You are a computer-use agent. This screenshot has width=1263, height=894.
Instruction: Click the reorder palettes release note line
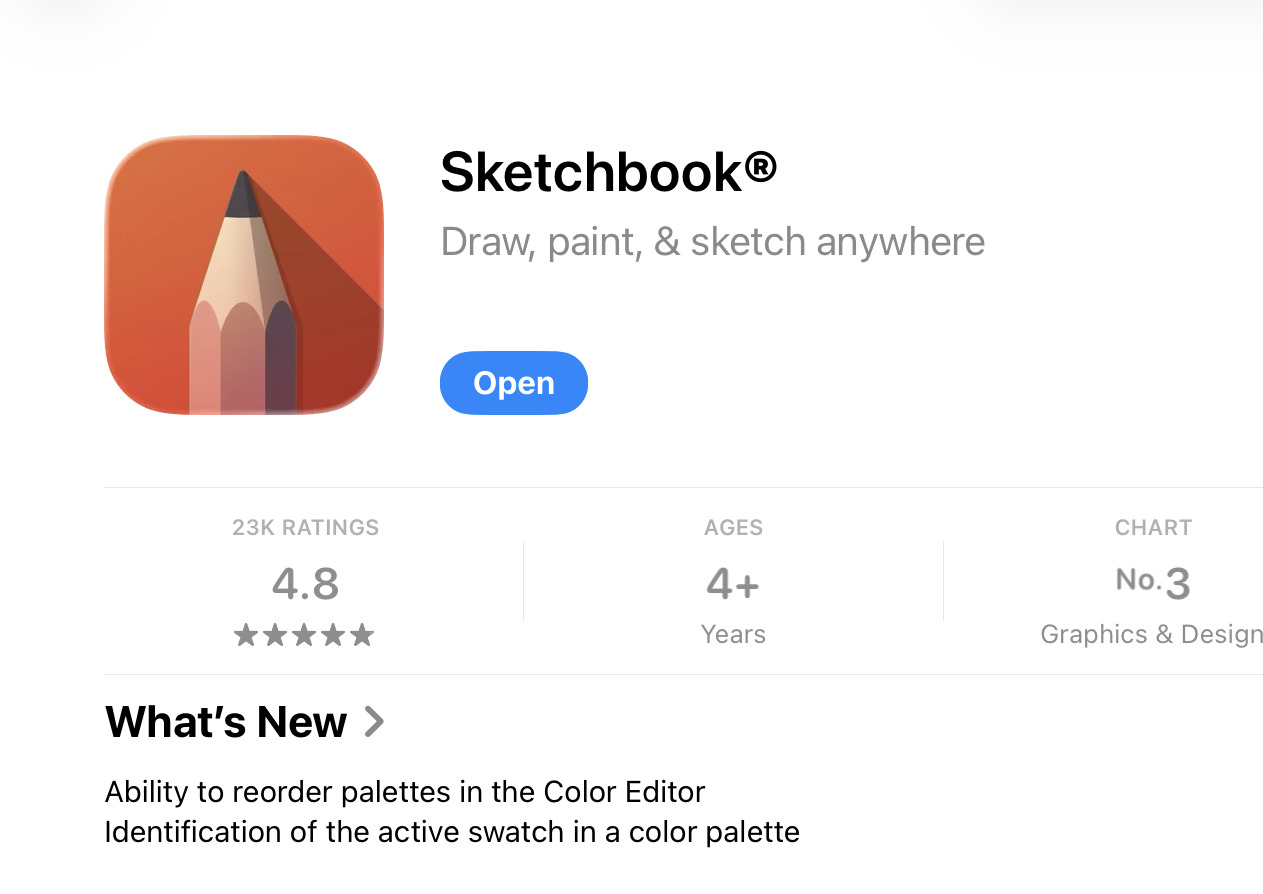tap(405, 792)
